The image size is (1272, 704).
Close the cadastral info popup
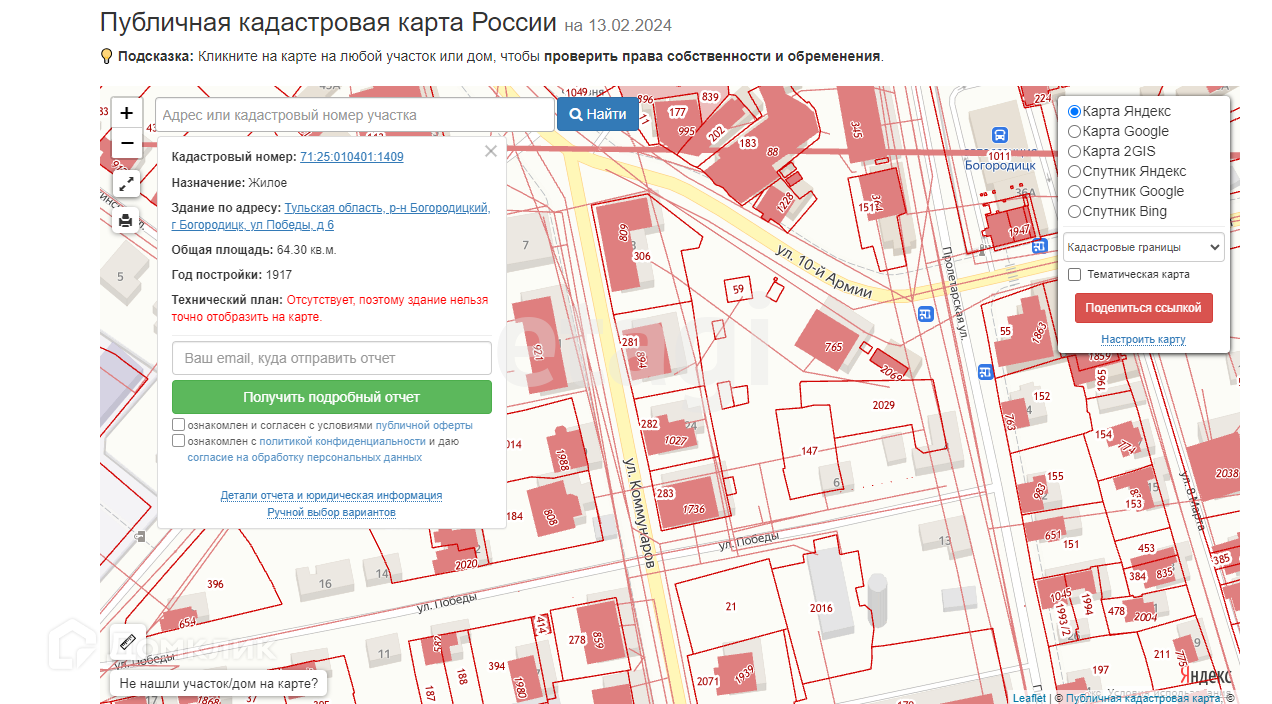pos(490,151)
